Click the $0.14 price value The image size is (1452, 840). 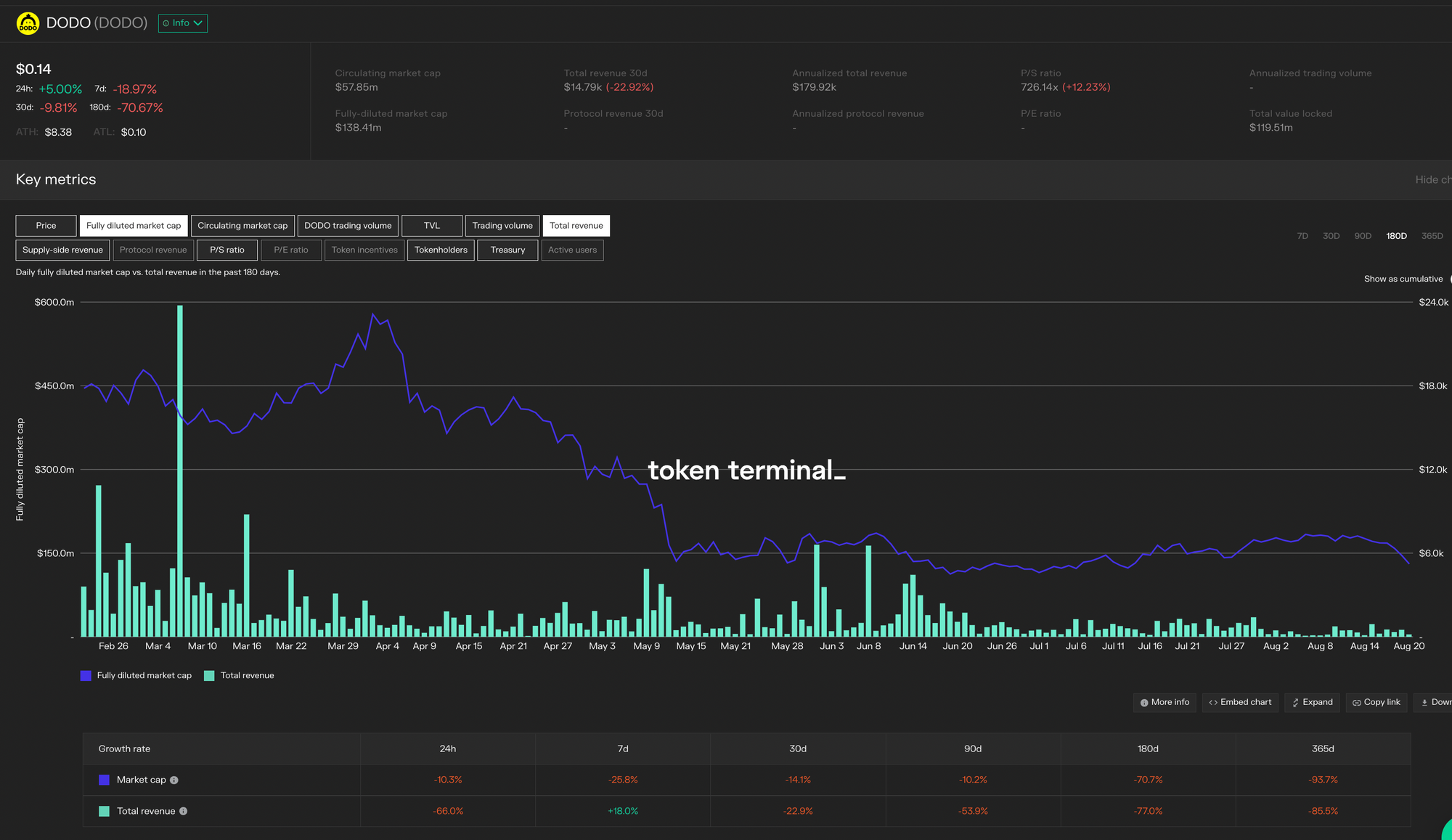[x=33, y=69]
